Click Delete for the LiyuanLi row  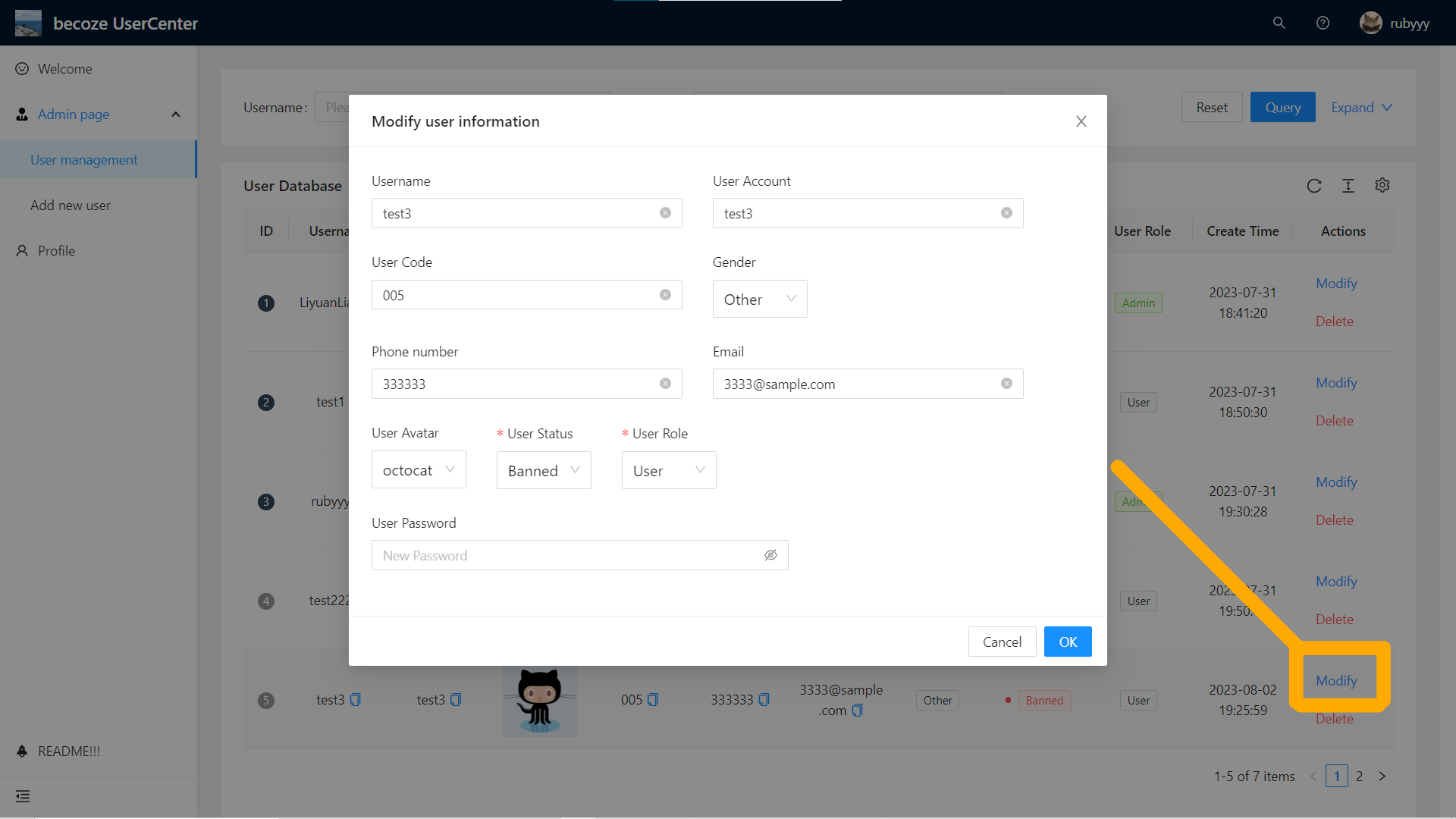coord(1334,321)
